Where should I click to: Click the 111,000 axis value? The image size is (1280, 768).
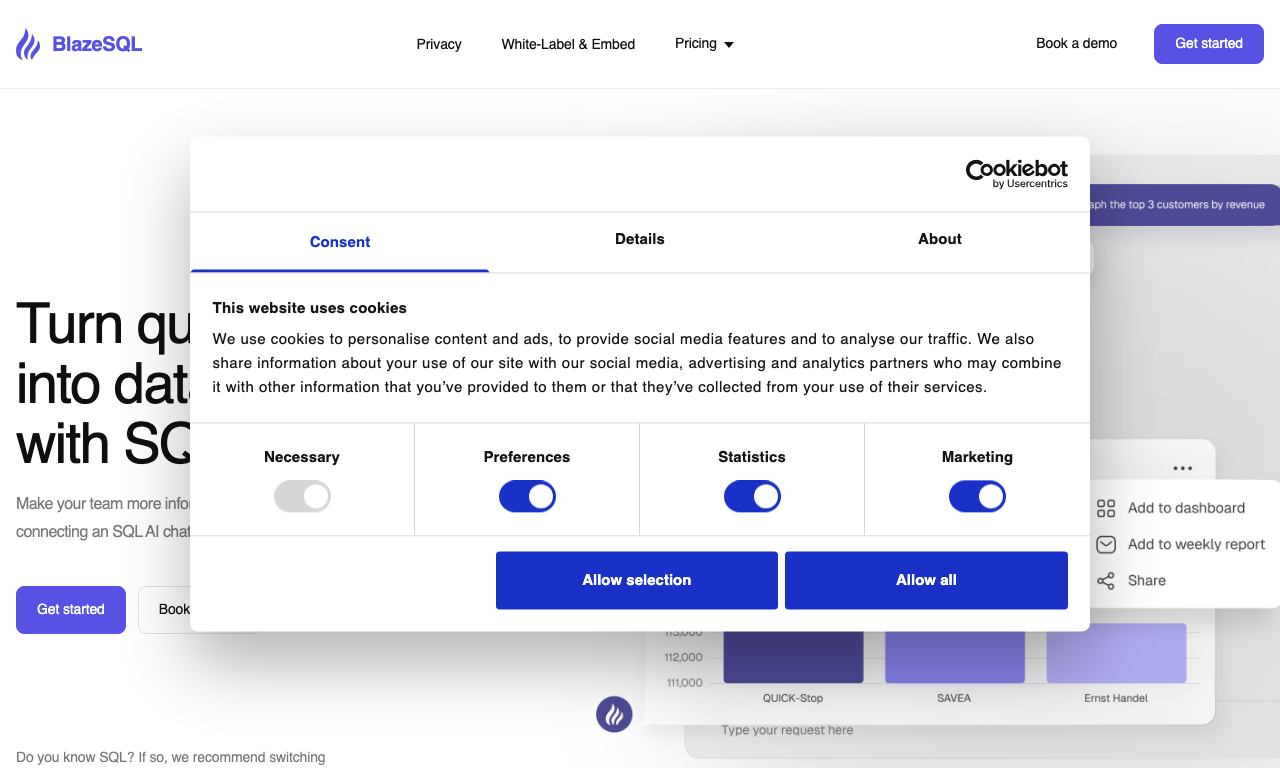683,683
